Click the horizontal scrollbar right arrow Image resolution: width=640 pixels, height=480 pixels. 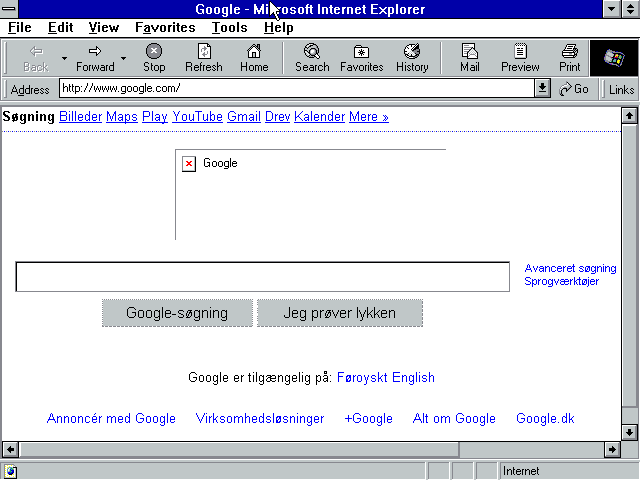[x=612, y=449]
